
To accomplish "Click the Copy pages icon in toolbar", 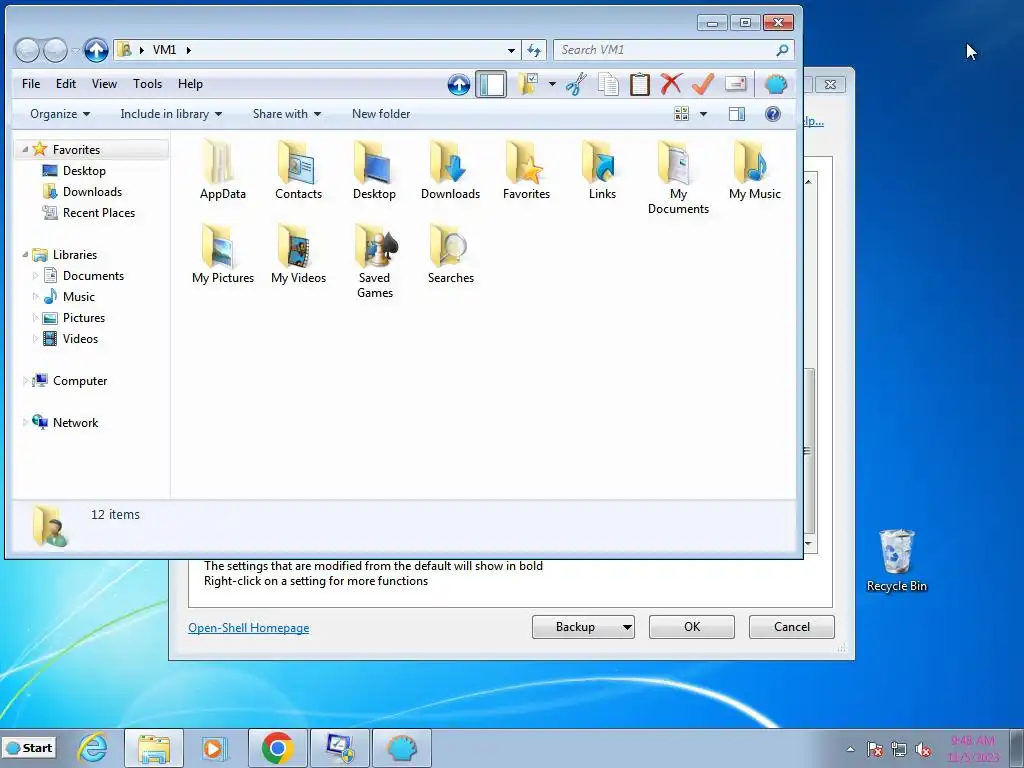I will [x=608, y=84].
